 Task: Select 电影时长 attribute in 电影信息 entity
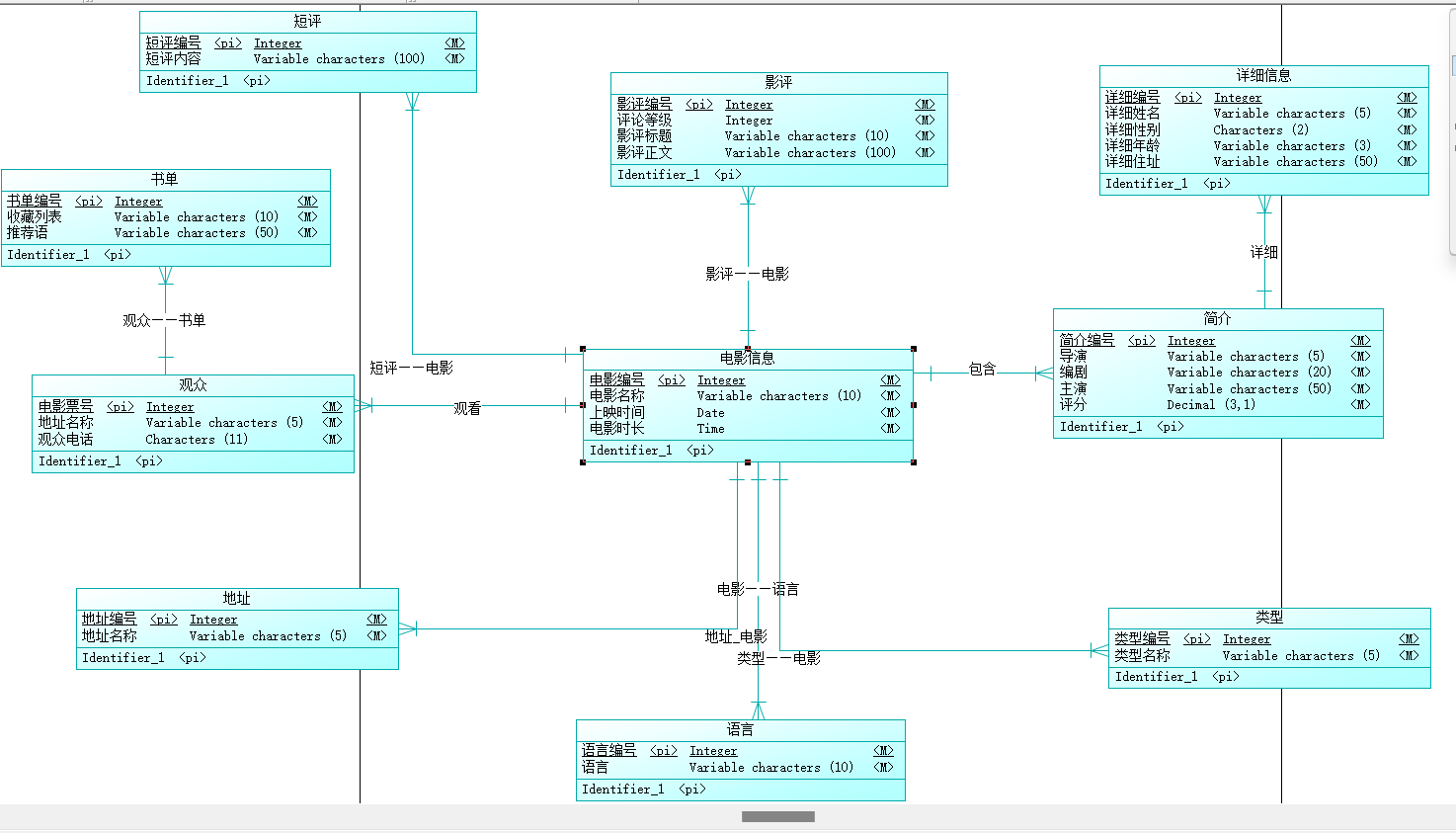click(x=616, y=428)
